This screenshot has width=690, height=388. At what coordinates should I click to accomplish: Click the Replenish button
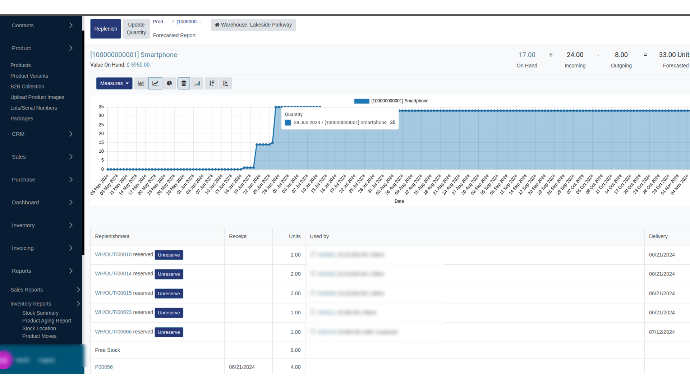pos(106,29)
